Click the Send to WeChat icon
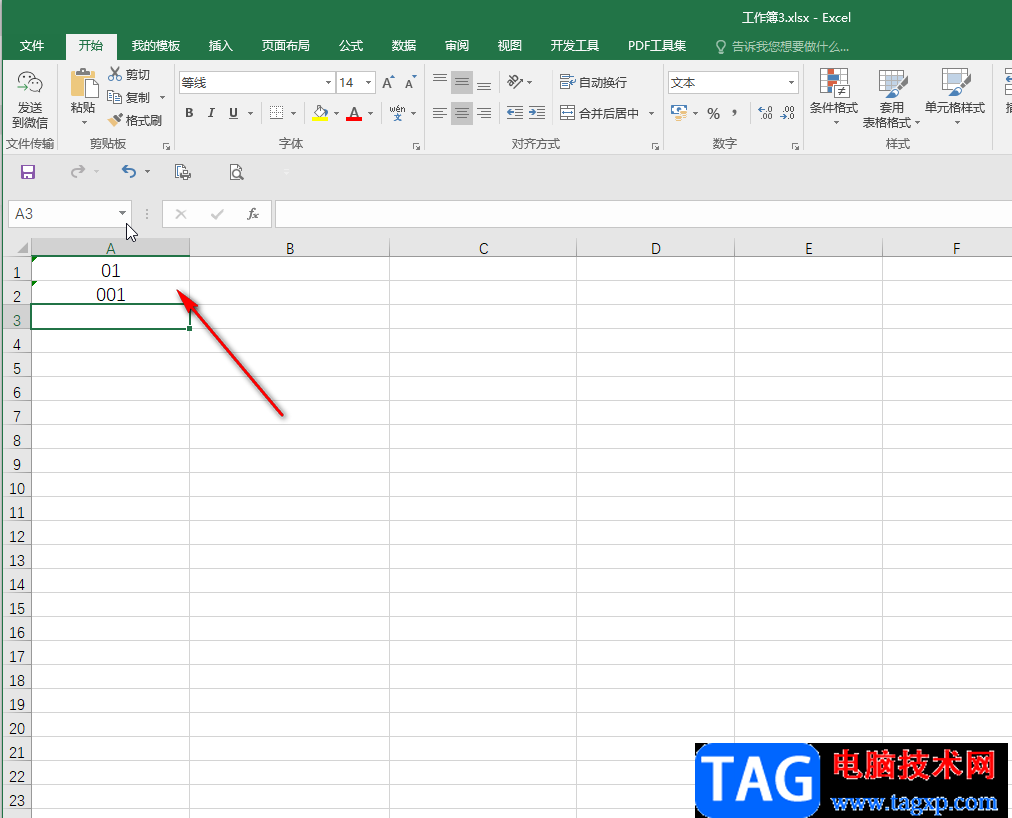This screenshot has height=818, width=1012. click(x=30, y=99)
